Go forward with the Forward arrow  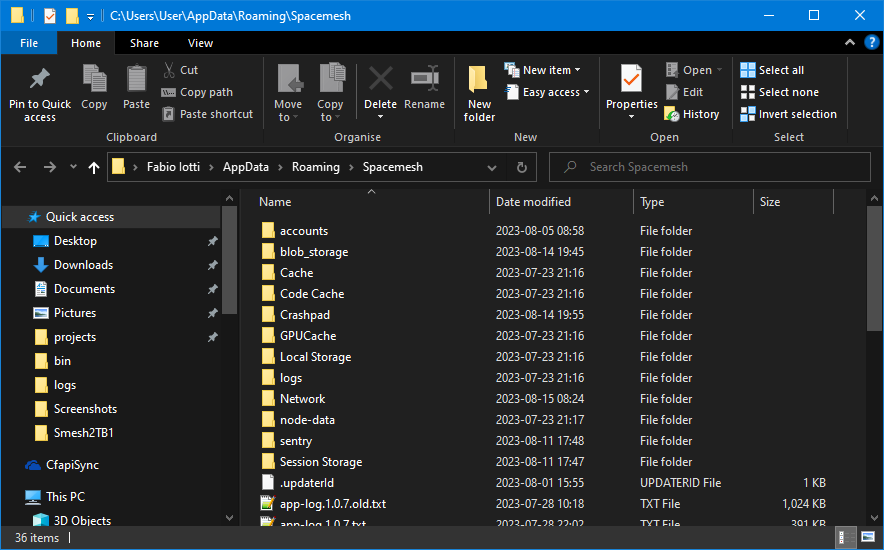(x=50, y=167)
